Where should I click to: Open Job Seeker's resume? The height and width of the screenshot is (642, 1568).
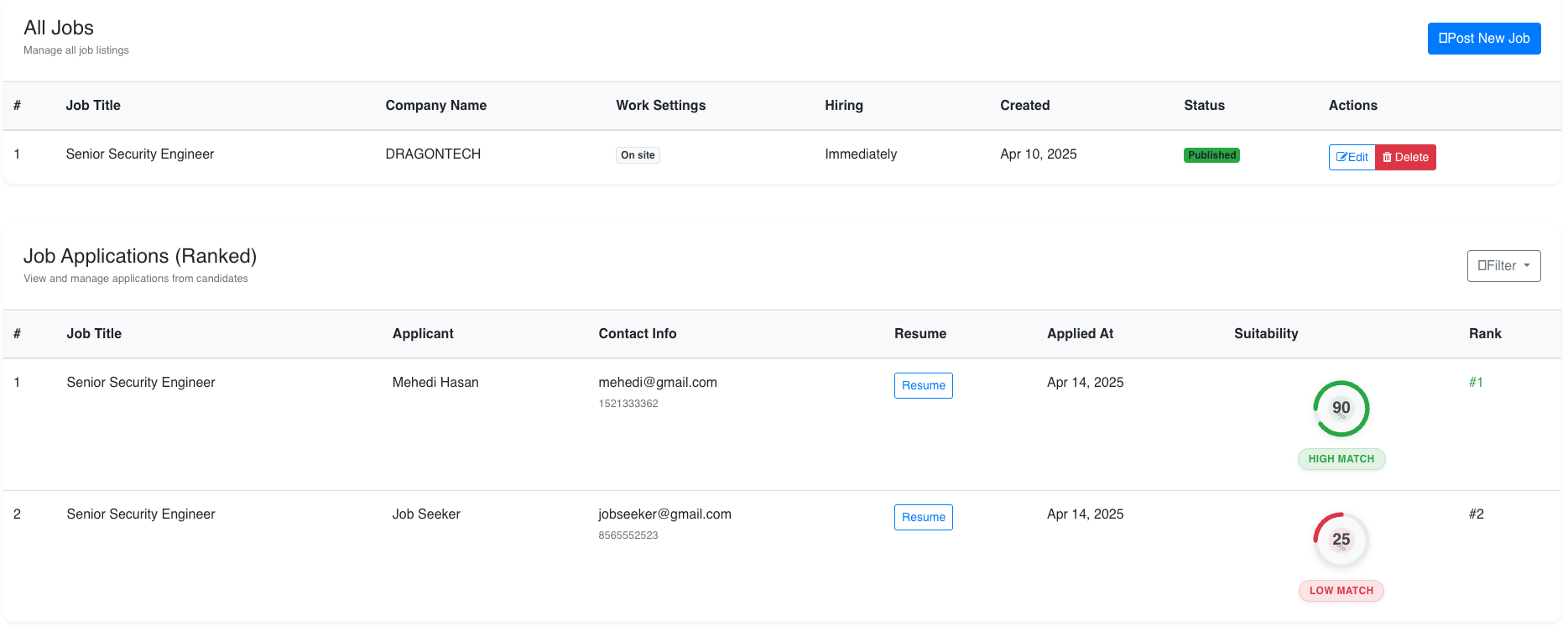923,517
